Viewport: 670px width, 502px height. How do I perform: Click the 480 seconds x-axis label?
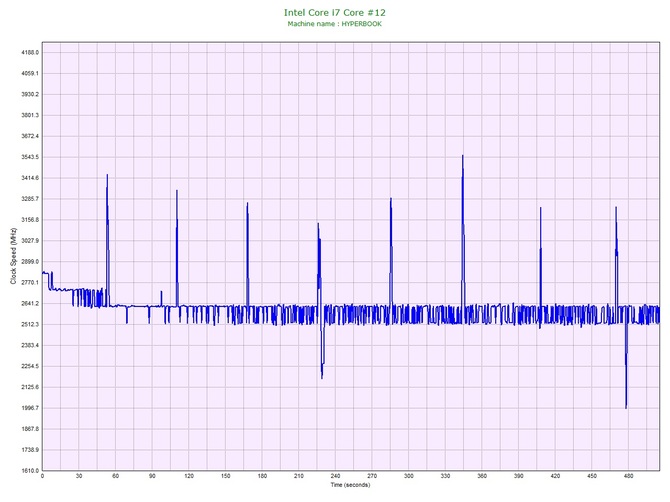pyautogui.click(x=629, y=476)
